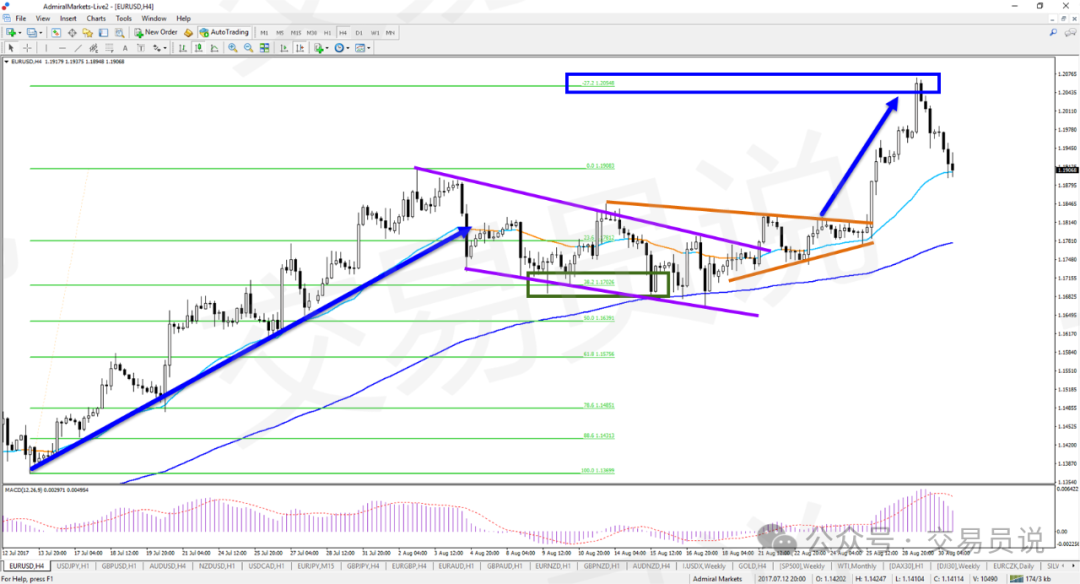The height and width of the screenshot is (584, 1080).
Task: Expand the Templates dropdown arrow
Action: (368, 48)
